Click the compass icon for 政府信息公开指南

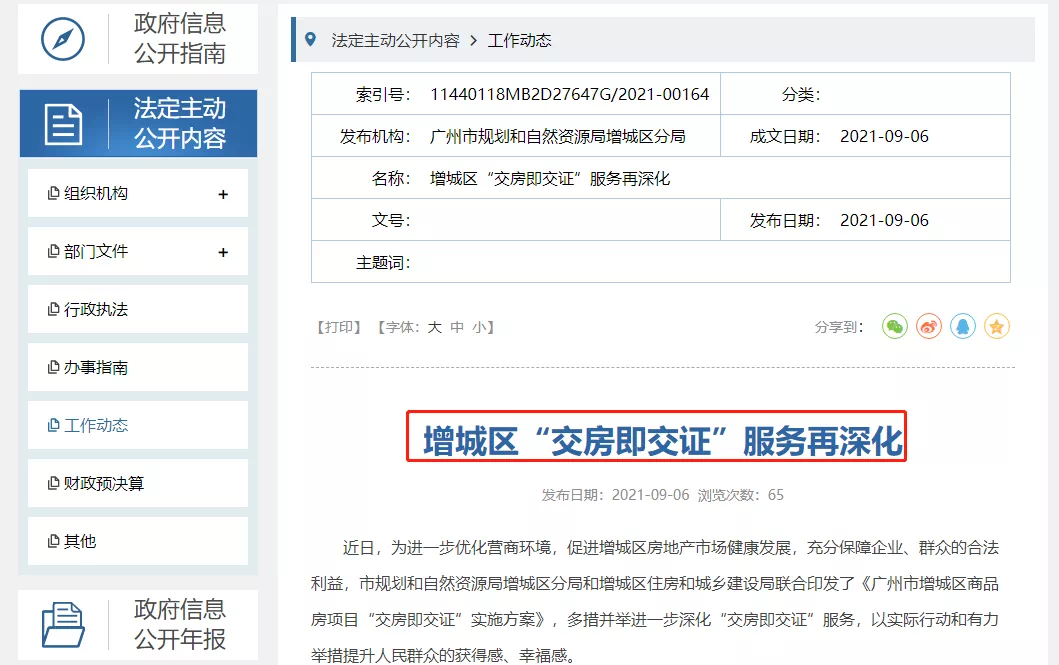(63, 39)
